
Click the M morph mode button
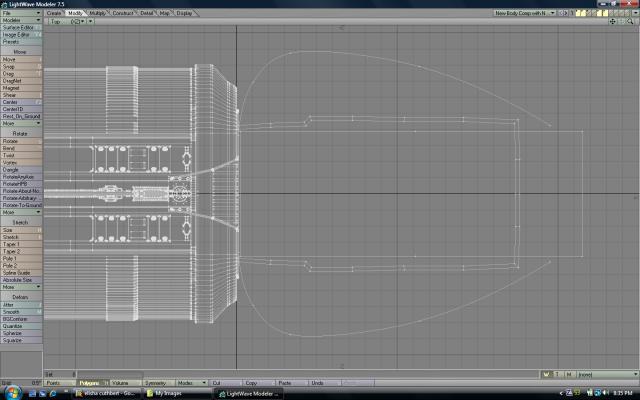point(568,374)
